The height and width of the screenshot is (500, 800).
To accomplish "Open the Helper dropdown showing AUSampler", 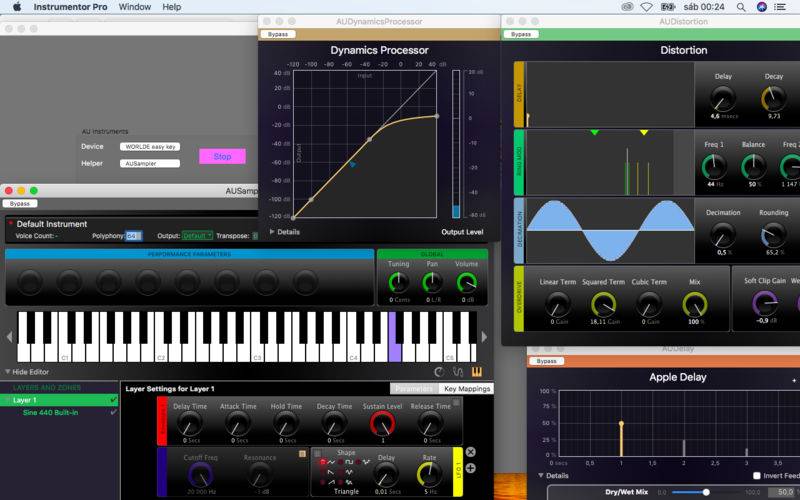I will (x=150, y=163).
